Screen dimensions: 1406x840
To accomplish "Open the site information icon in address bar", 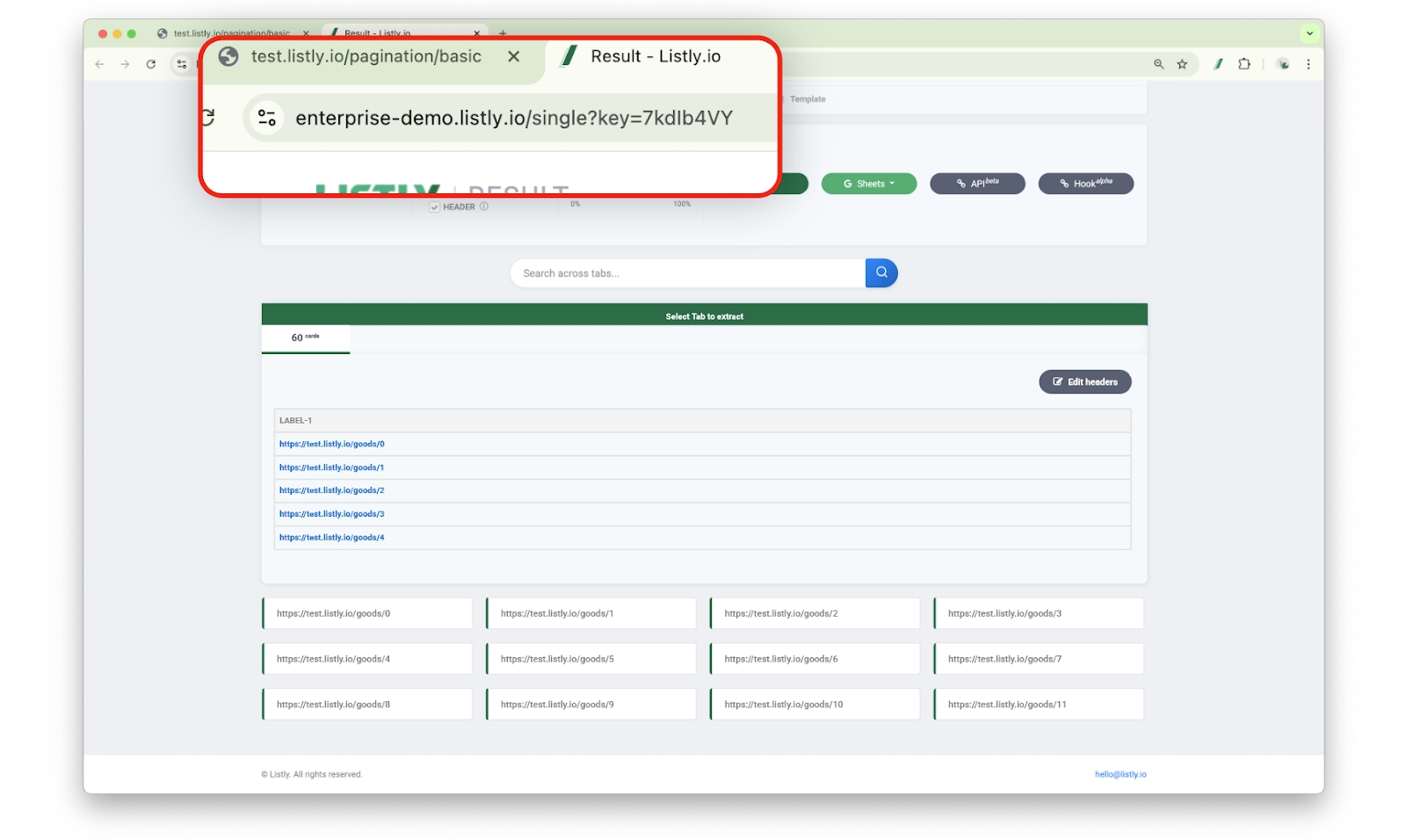I will pos(182,64).
